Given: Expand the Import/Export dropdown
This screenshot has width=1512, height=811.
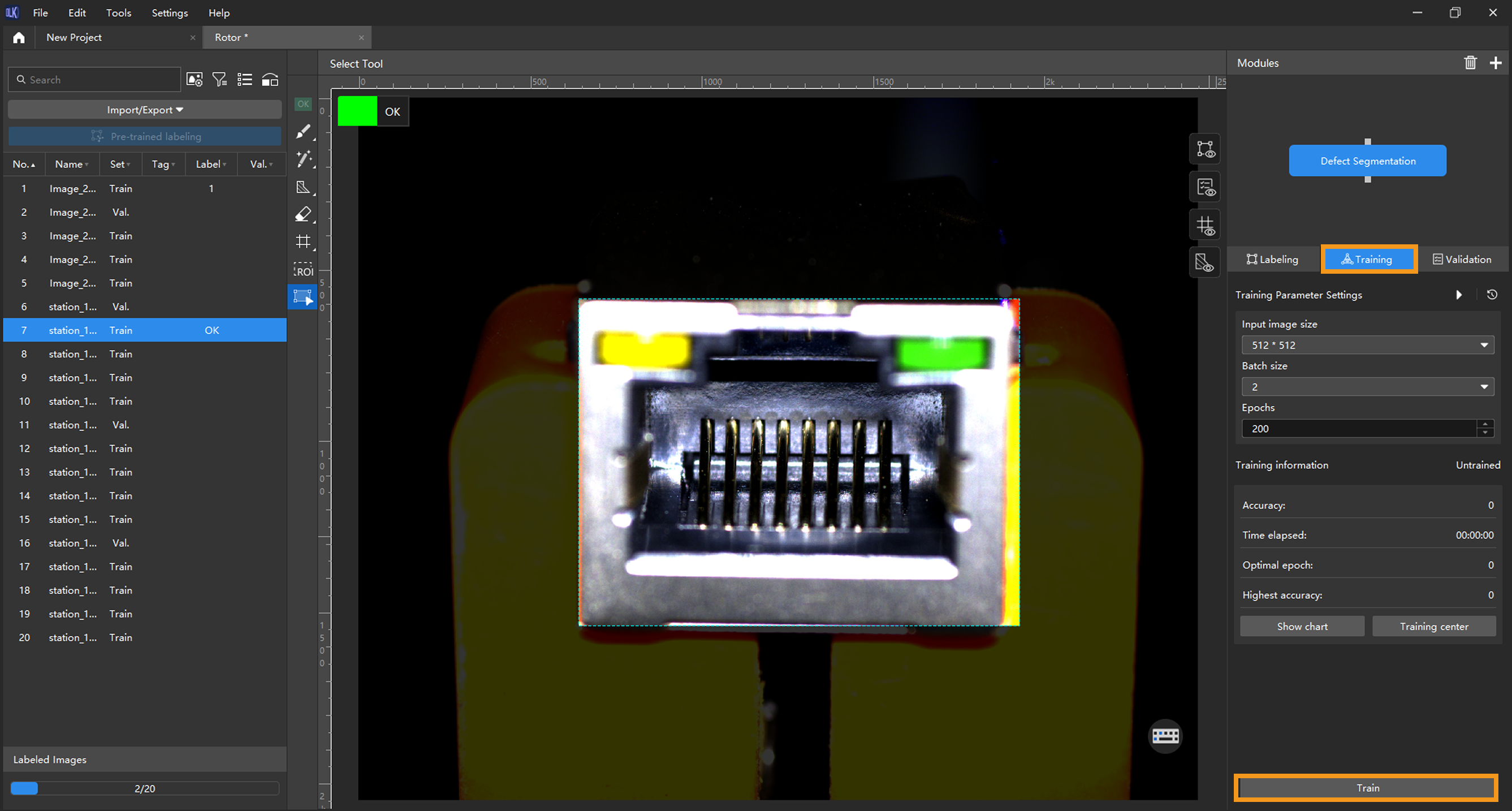Looking at the screenshot, I should (x=145, y=110).
